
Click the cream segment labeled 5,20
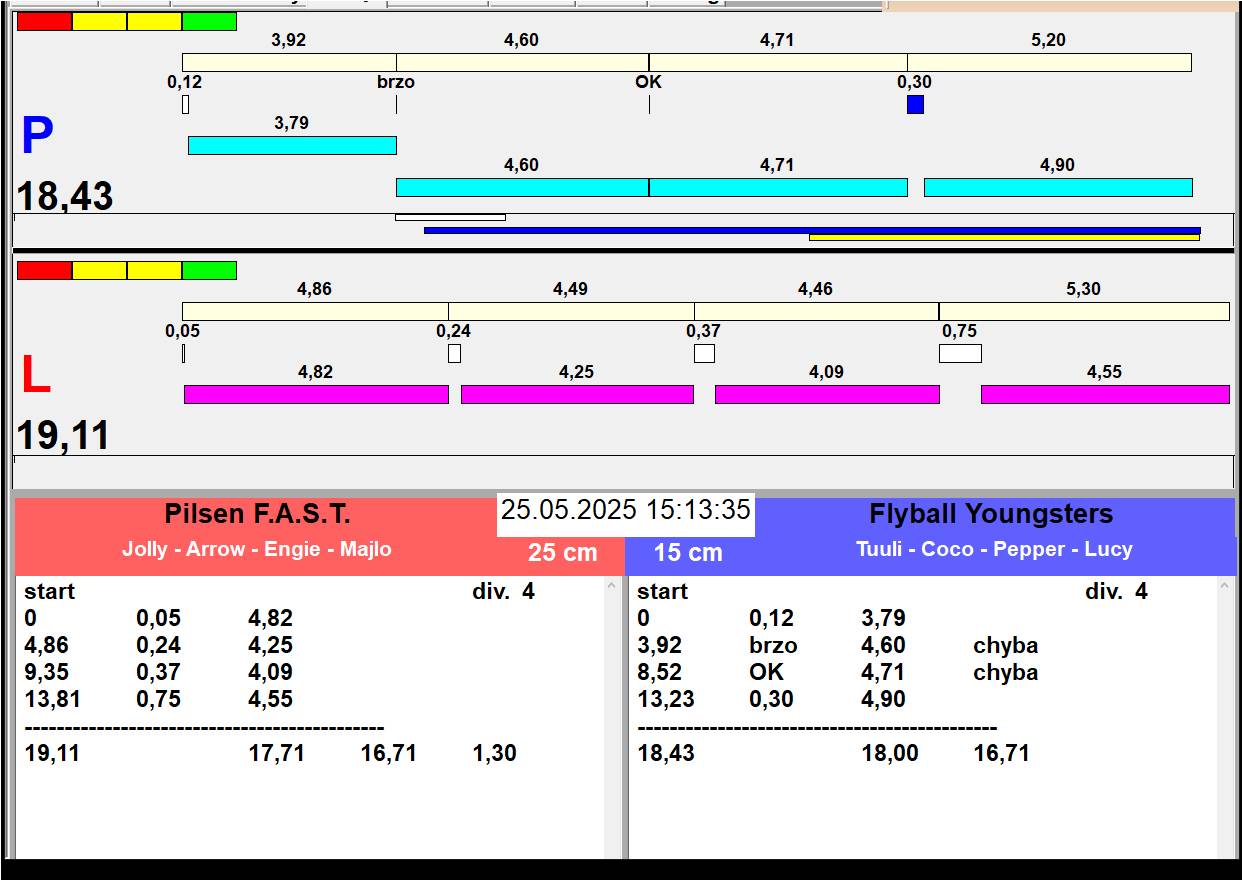pos(1049,62)
